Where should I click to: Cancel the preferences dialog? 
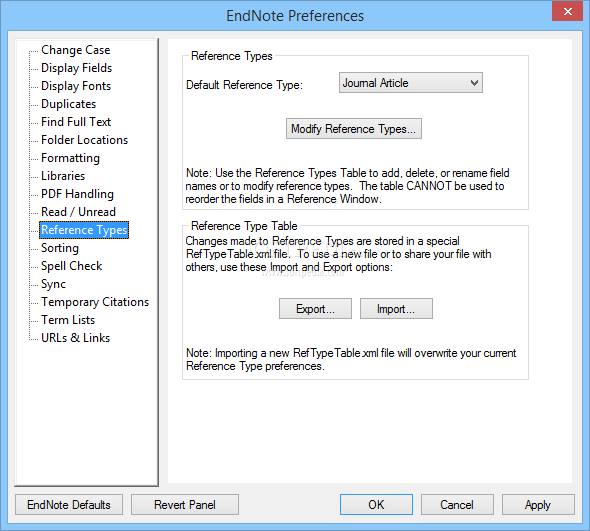tap(457, 505)
